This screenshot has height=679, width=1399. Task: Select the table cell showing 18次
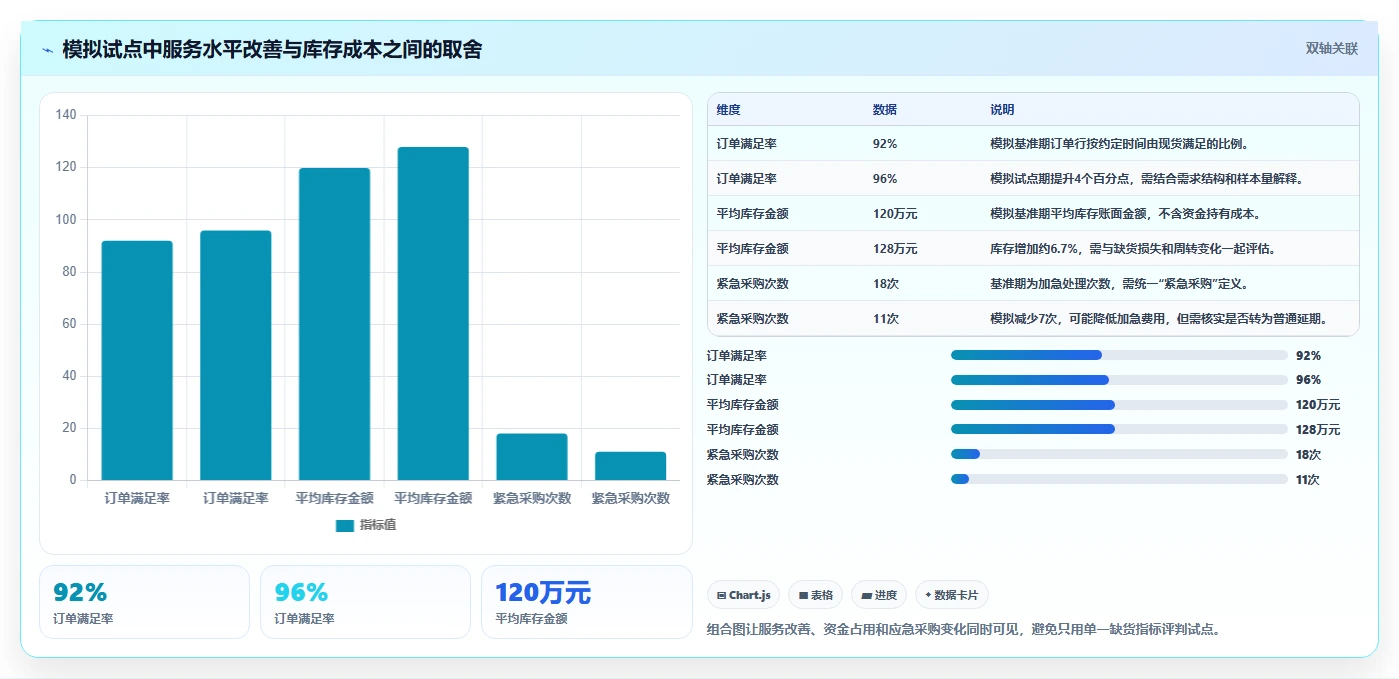(x=886, y=284)
